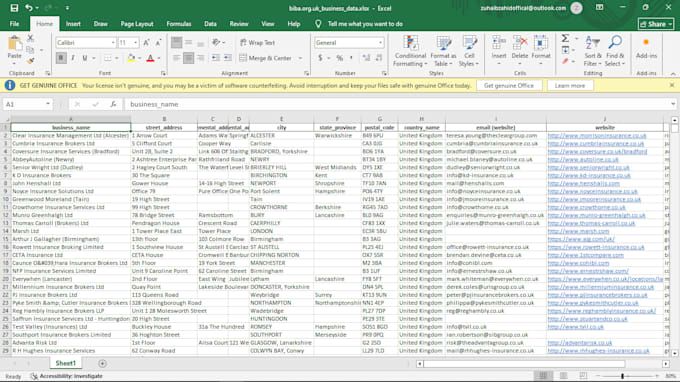This screenshot has width=680, height=382.
Task: Click Increase Decimal icon
Action: (x=366, y=58)
